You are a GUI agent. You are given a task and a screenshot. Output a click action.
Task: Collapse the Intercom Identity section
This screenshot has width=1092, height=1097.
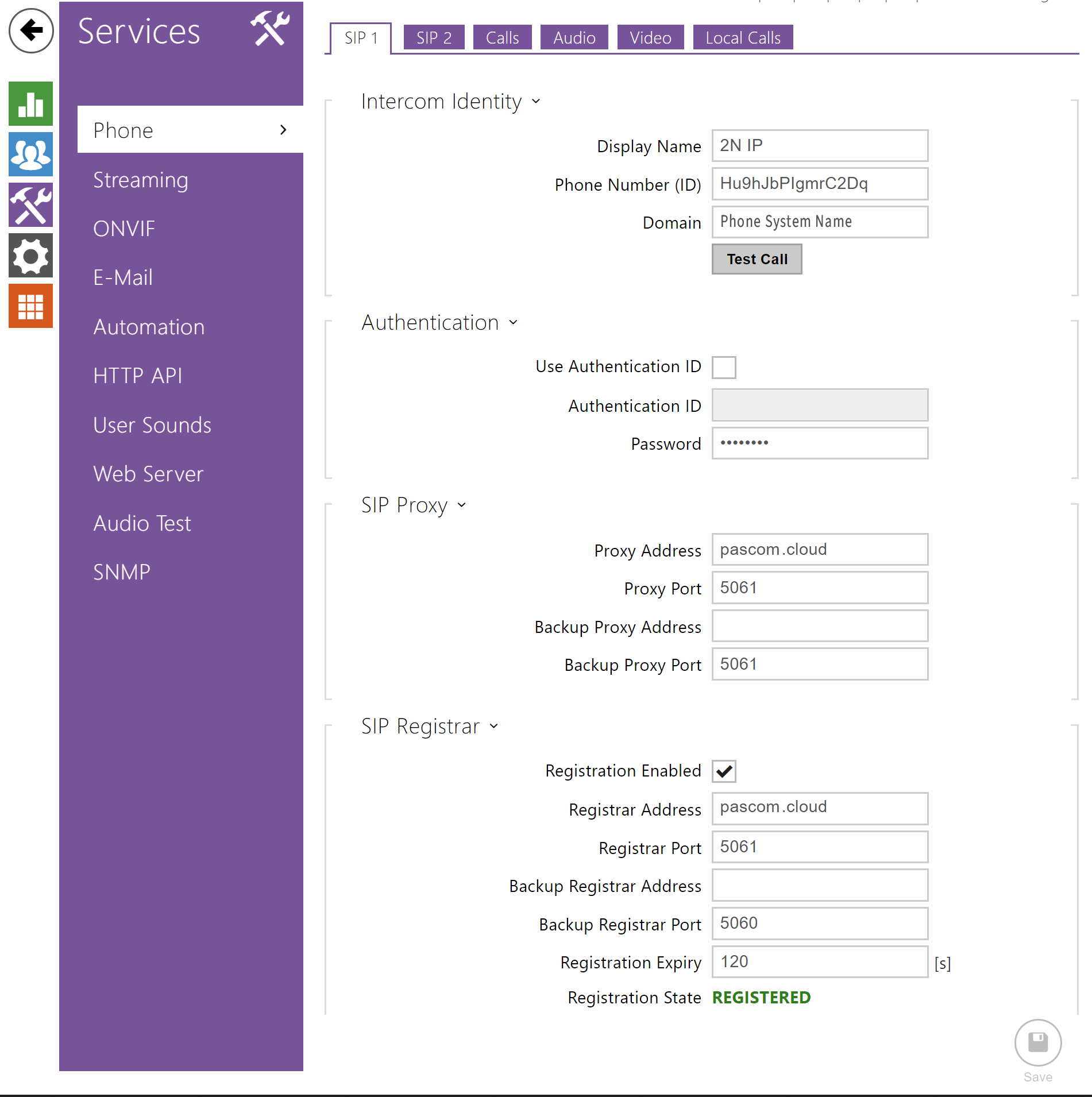(536, 102)
